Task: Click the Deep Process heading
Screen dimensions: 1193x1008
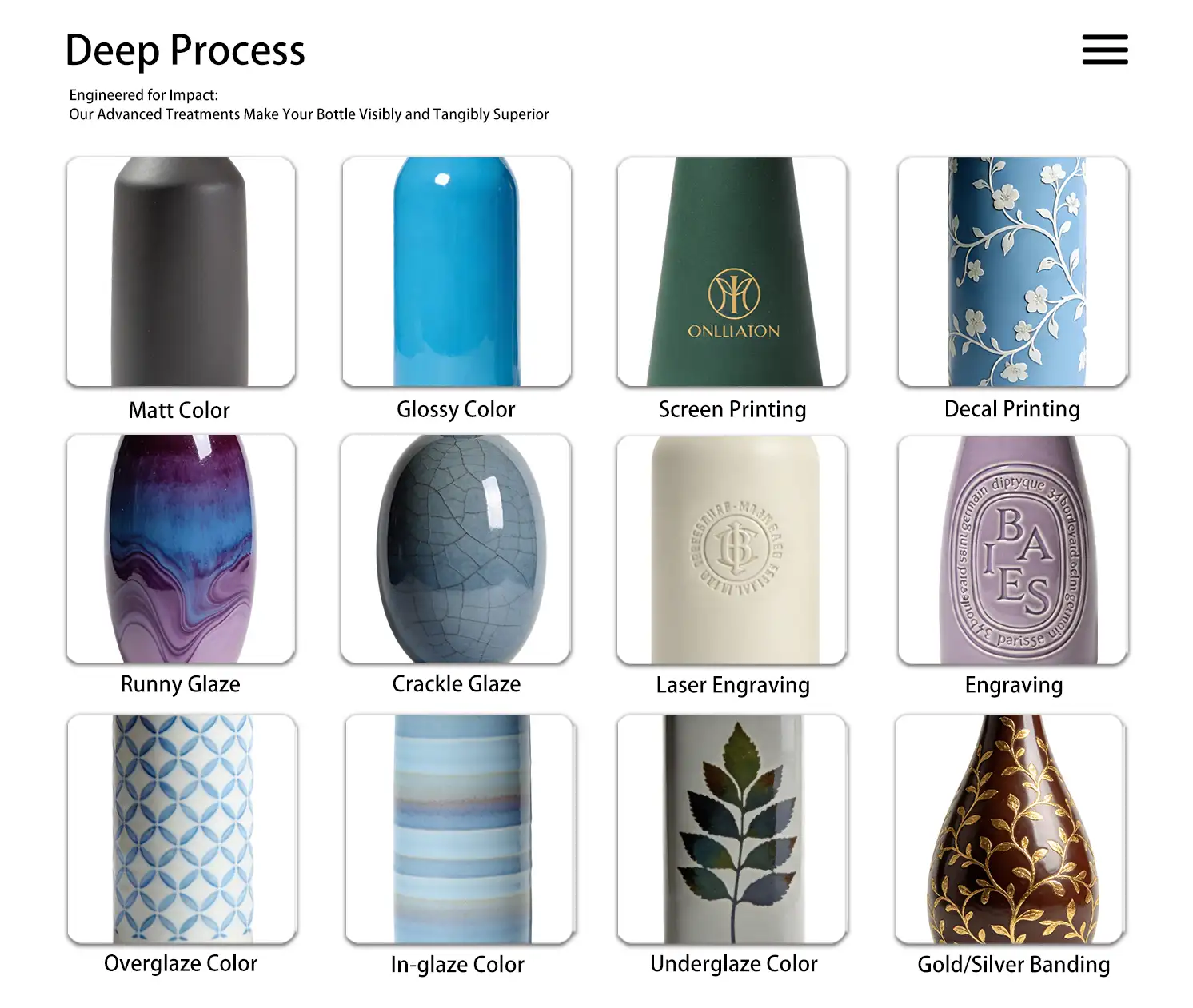Action: pyautogui.click(x=185, y=51)
